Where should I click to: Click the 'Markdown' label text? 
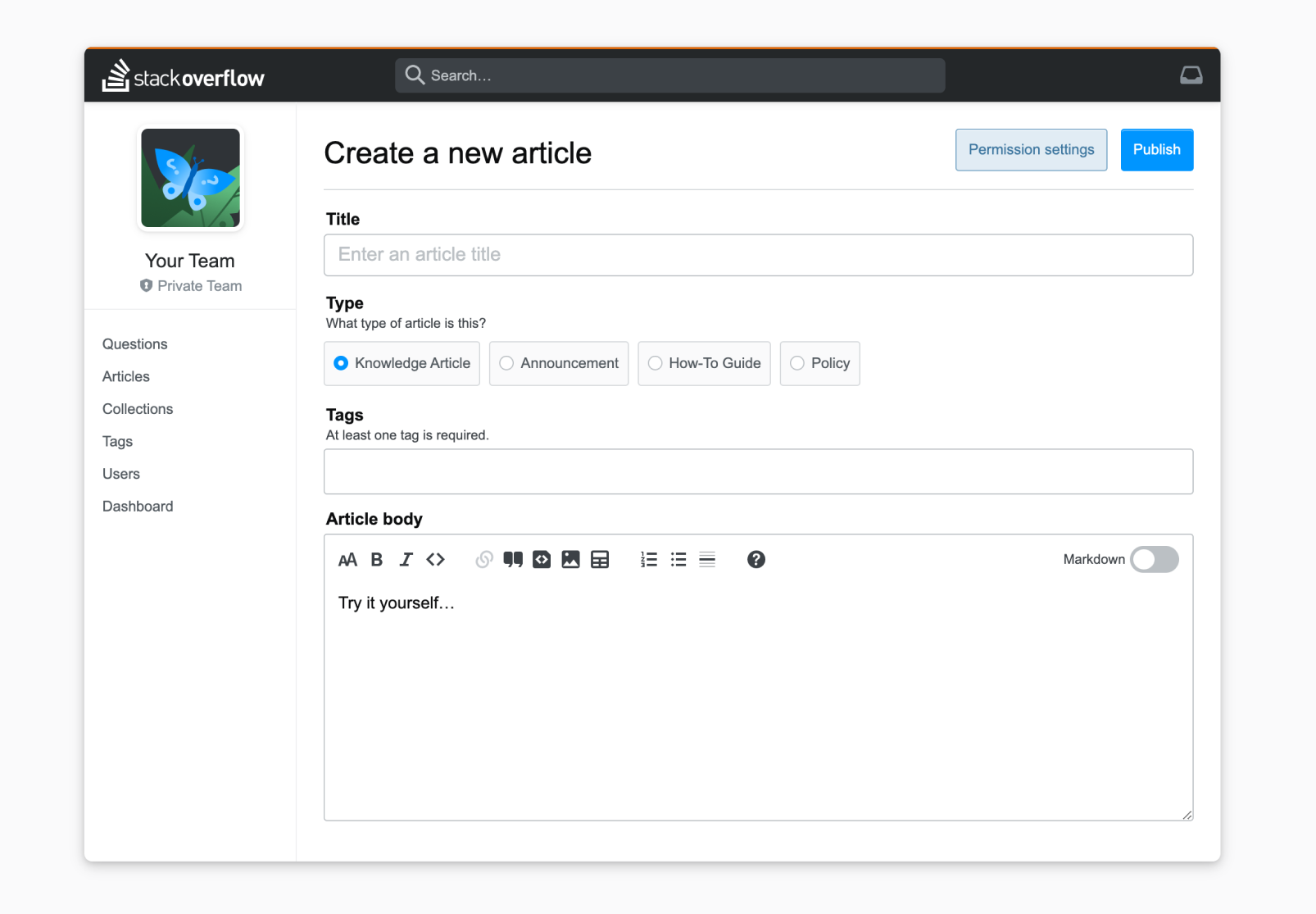click(1094, 560)
